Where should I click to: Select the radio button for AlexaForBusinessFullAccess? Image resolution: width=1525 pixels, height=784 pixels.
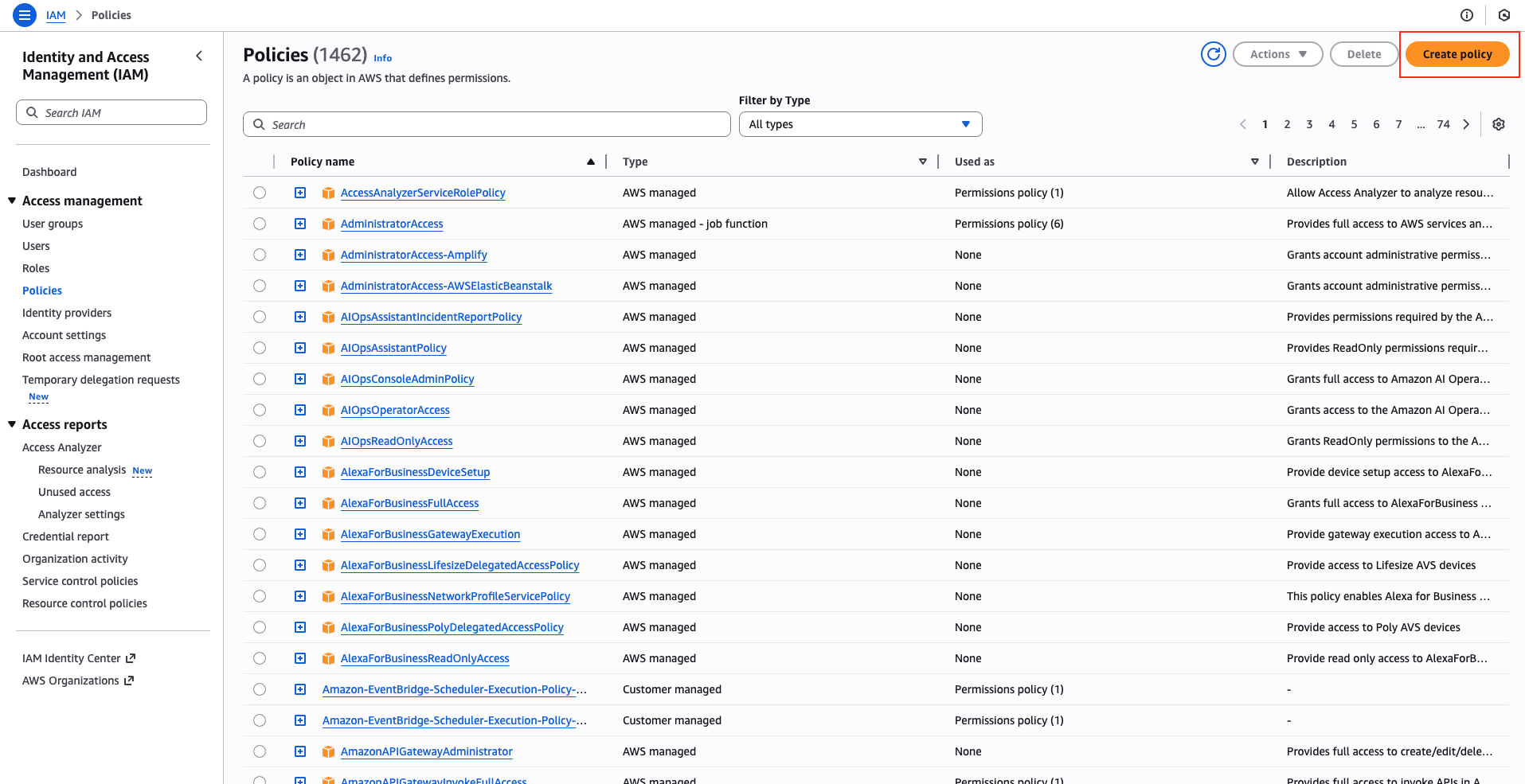pos(260,503)
